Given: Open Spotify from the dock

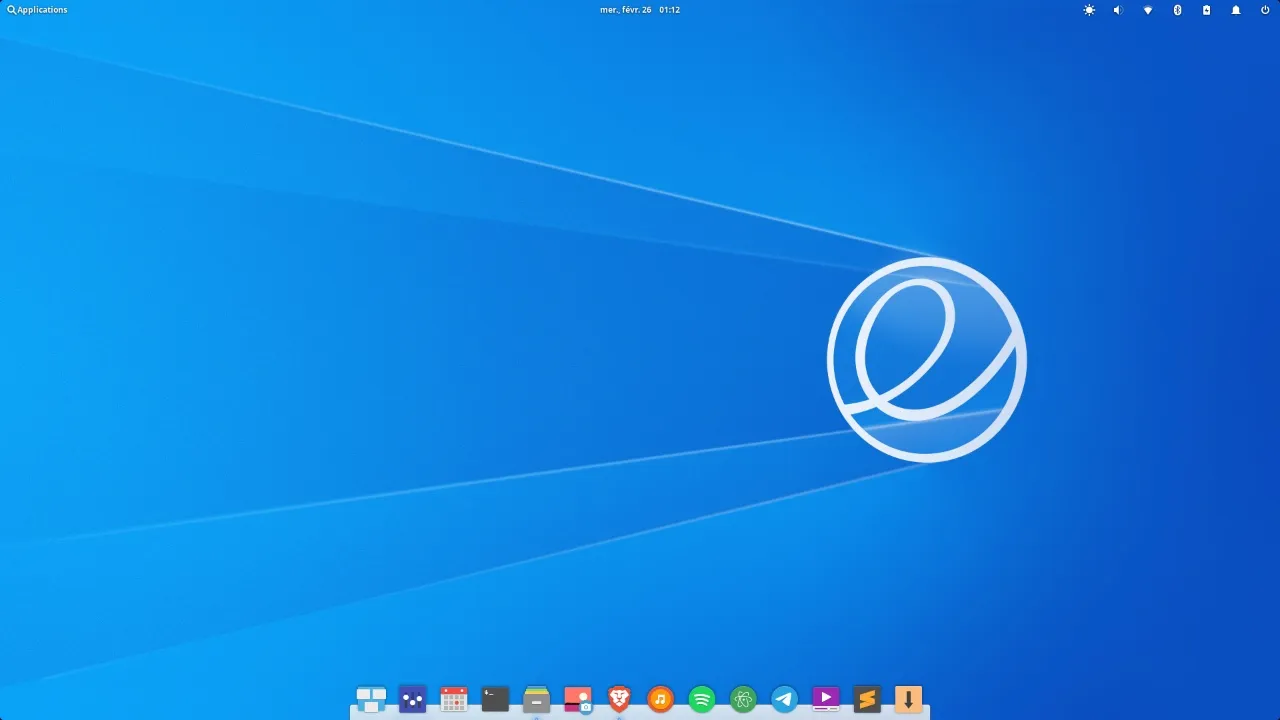Looking at the screenshot, I should tap(701, 699).
